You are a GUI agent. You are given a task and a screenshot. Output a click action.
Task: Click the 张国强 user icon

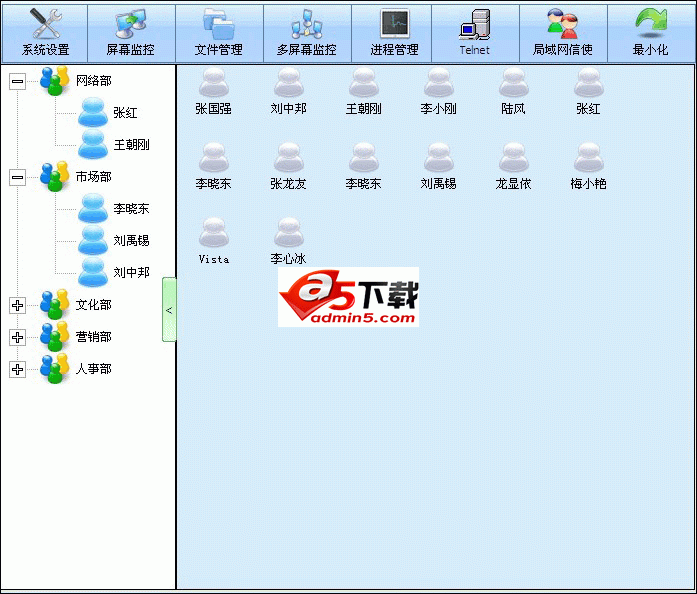(214, 92)
